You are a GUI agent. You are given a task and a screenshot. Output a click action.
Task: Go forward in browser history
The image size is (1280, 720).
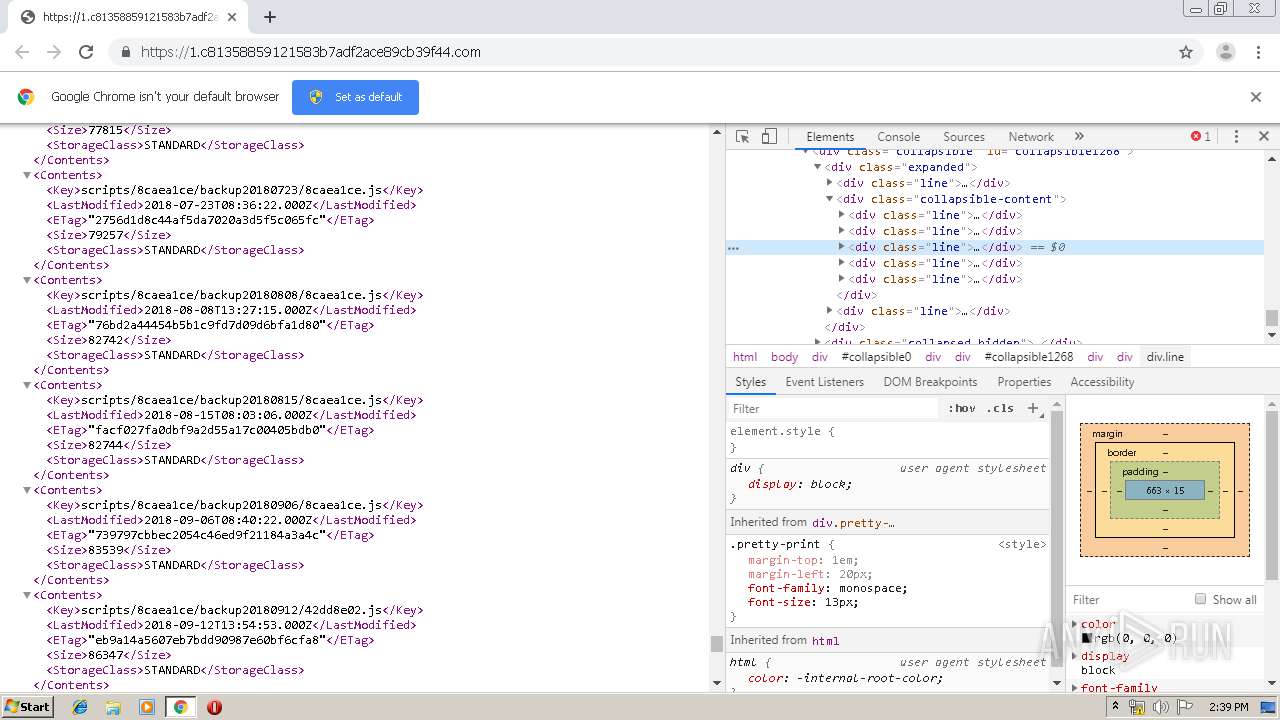[54, 52]
